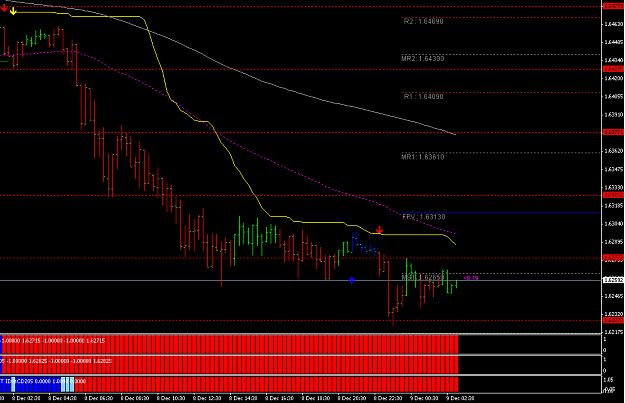Click the MS1 1.62850 pivot label
This screenshot has width=625, height=403.
click(x=423, y=277)
